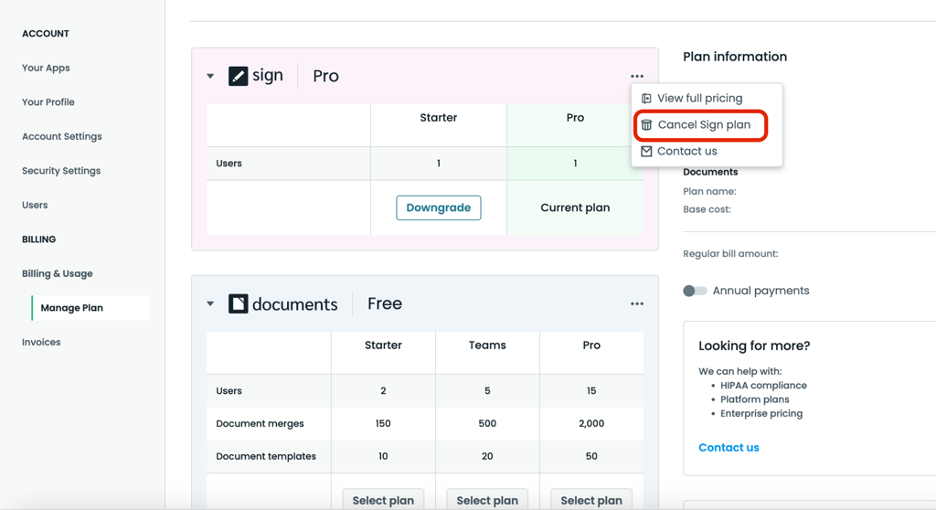Open Your Profile in the sidebar
Image resolution: width=936 pixels, height=510 pixels.
coord(48,102)
